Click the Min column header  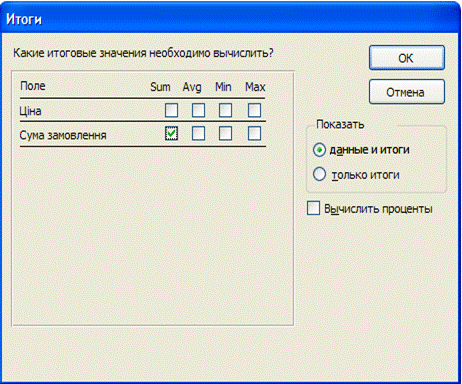223,87
